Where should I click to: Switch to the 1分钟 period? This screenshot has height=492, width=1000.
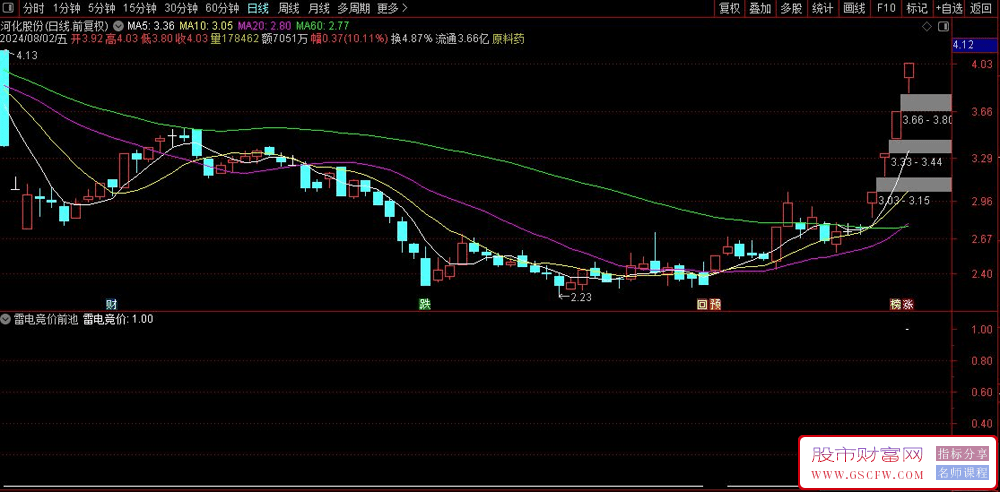point(66,8)
